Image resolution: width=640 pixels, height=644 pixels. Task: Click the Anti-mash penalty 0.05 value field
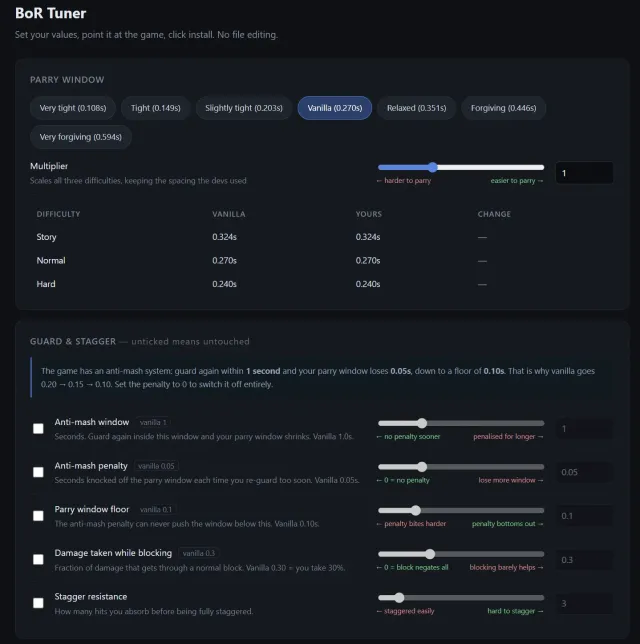(x=584, y=472)
